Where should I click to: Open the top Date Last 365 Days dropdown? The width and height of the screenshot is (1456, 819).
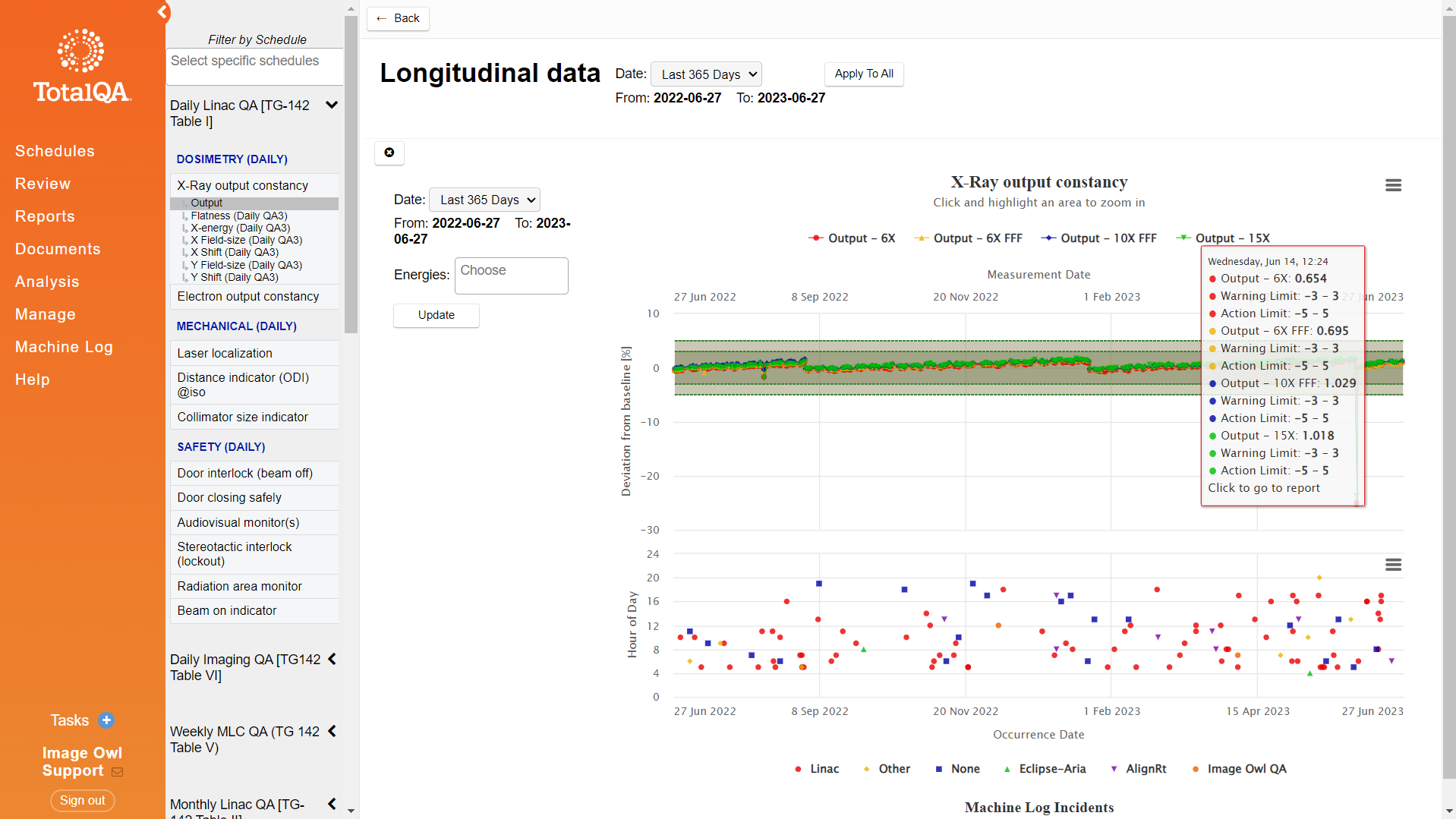pos(706,74)
